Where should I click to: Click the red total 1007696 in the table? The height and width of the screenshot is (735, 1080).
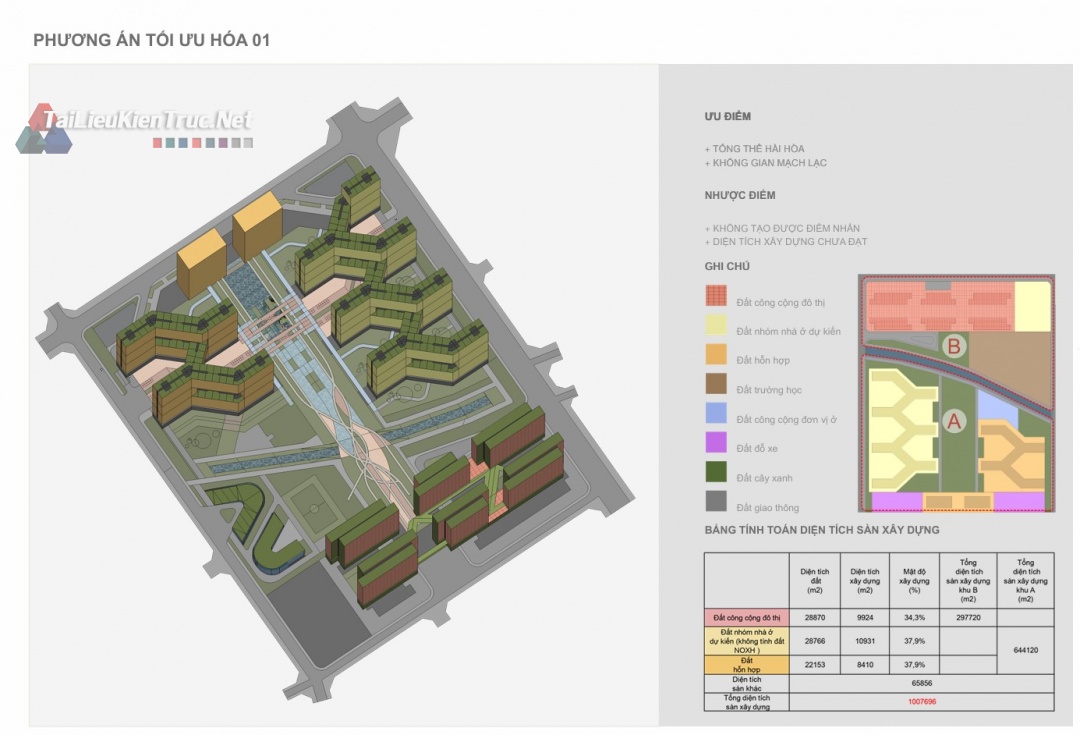pyautogui.click(x=922, y=701)
